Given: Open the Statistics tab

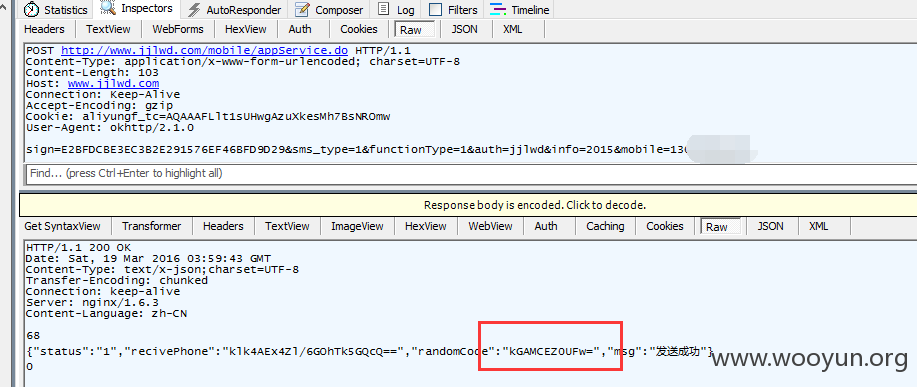Looking at the screenshot, I should tap(56, 10).
